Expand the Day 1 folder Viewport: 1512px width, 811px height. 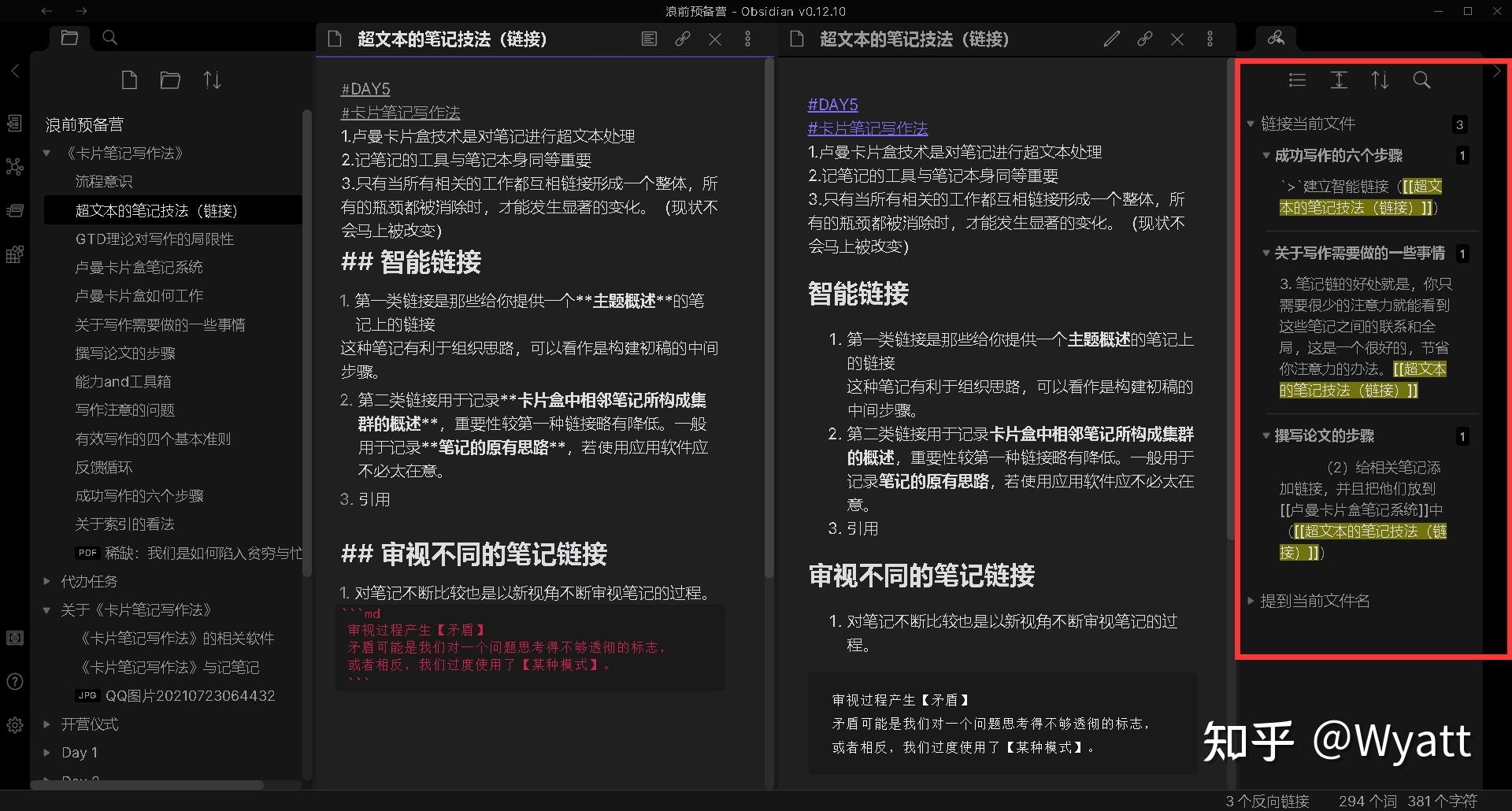[x=46, y=752]
